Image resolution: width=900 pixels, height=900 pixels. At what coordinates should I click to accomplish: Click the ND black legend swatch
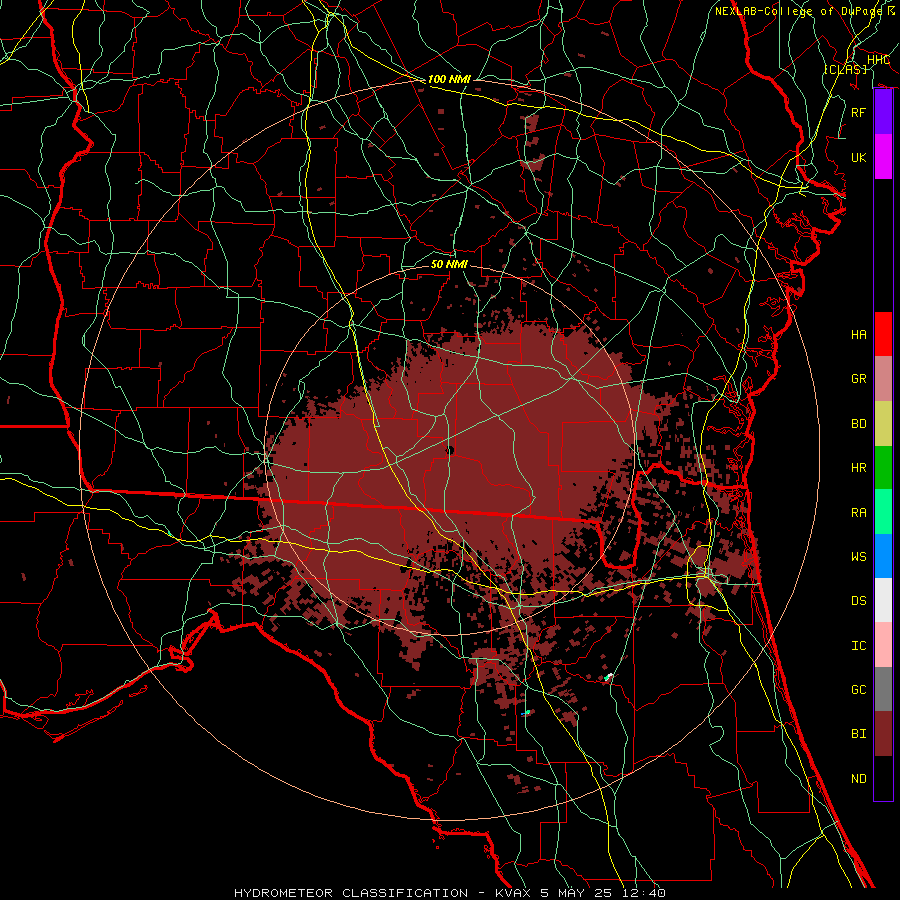pos(883,778)
